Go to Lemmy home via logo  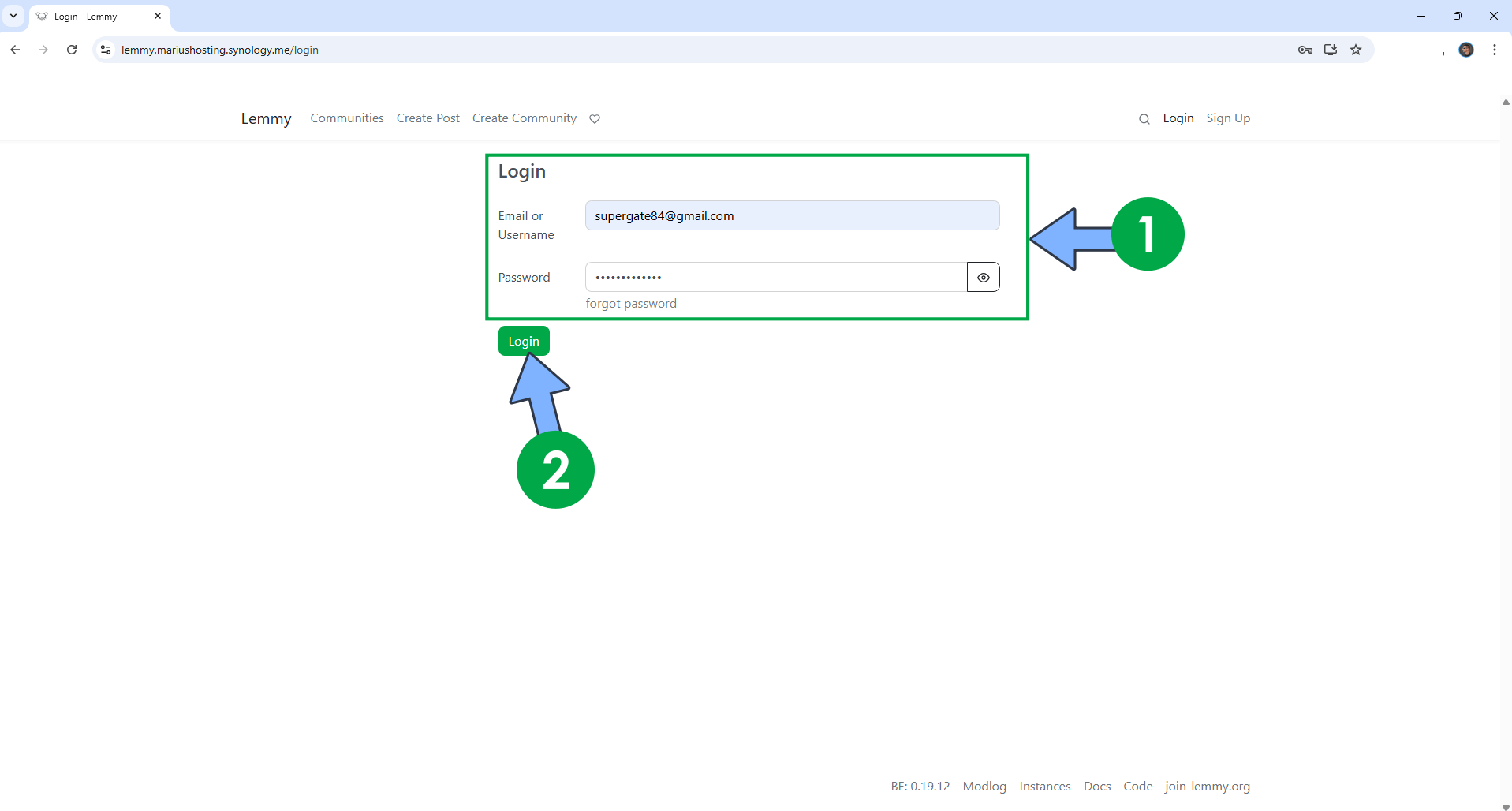(267, 118)
